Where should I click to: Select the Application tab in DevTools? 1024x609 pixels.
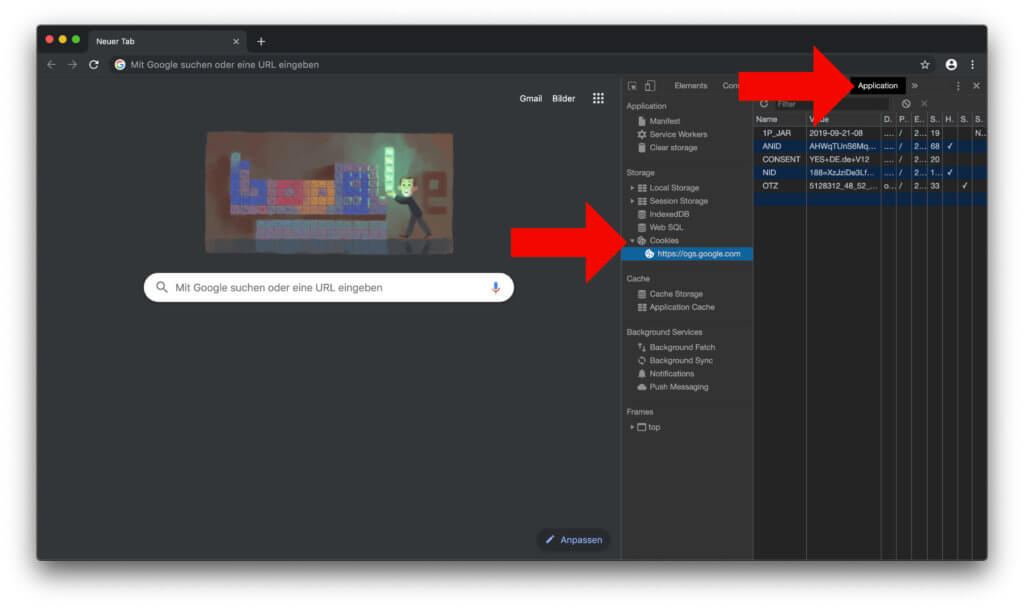[x=877, y=86]
